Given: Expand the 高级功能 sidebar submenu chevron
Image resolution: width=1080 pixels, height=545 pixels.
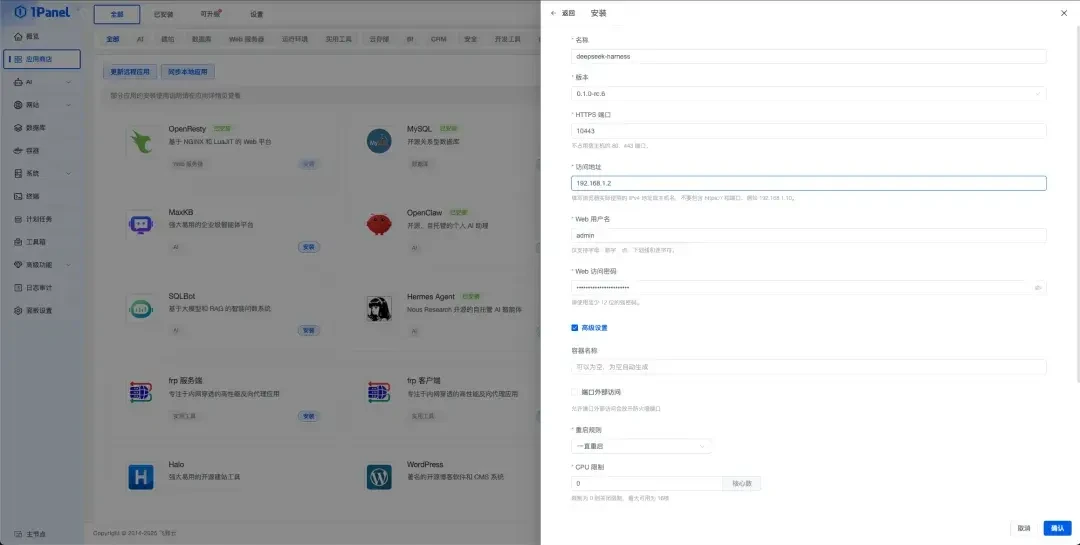Looking at the screenshot, I should 68,265.
